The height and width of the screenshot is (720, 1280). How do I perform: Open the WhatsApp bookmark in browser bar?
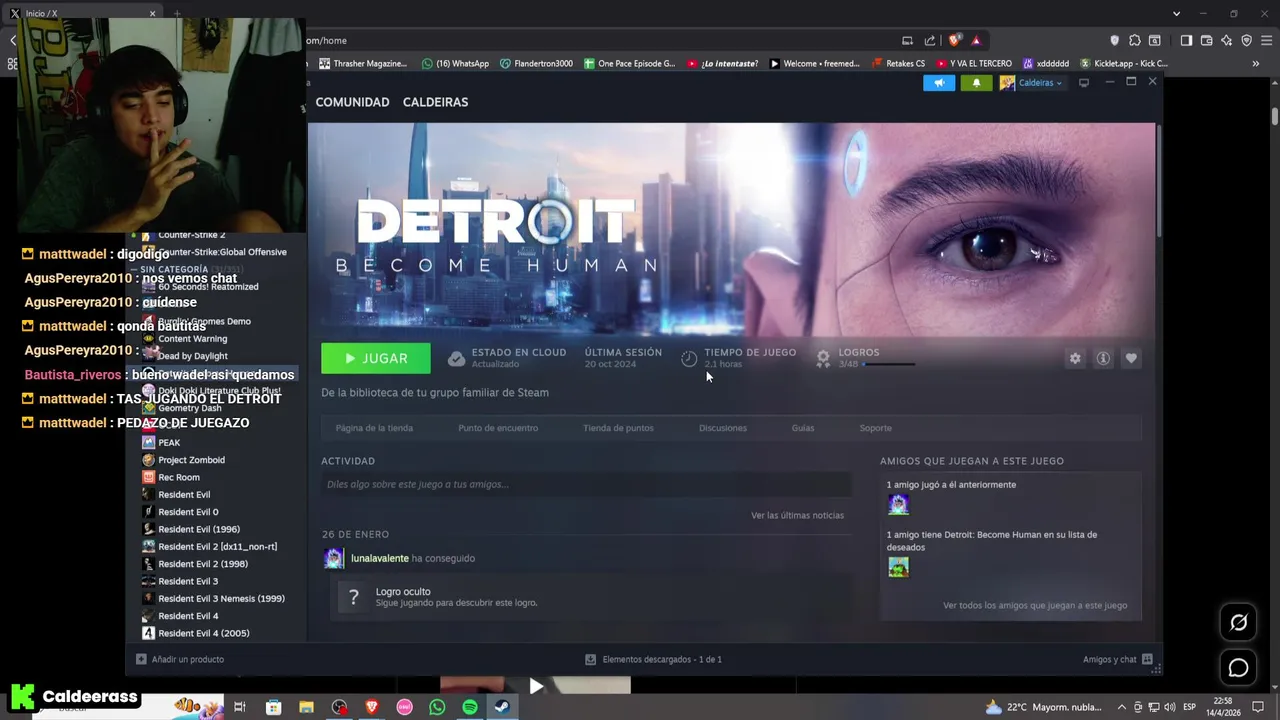click(455, 63)
